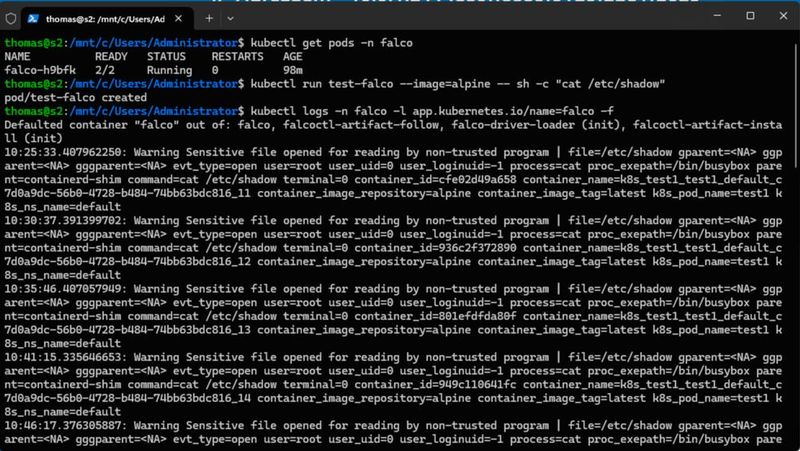
Task: Maximize the terminal window
Action: [x=750, y=16]
